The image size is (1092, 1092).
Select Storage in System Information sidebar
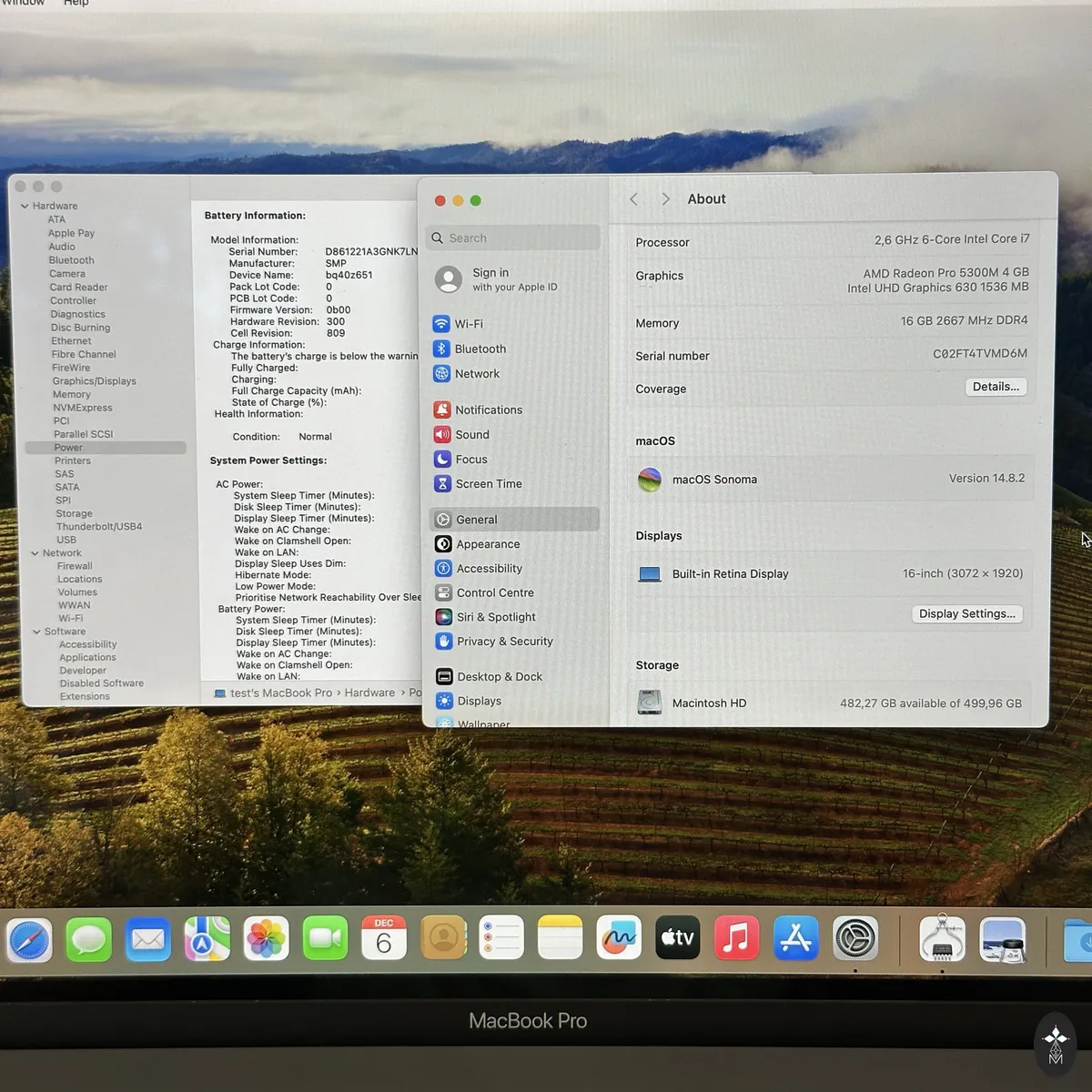point(74,514)
